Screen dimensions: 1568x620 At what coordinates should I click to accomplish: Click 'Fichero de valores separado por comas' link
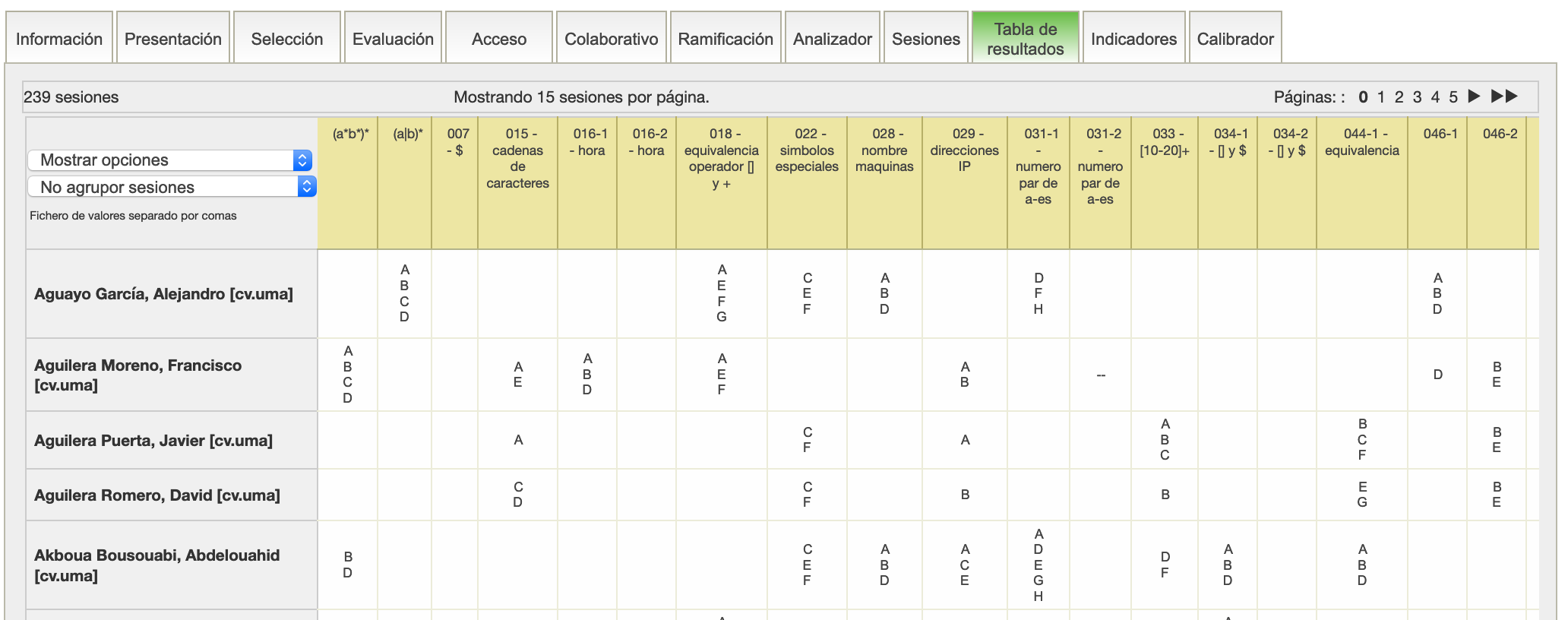[x=133, y=216]
